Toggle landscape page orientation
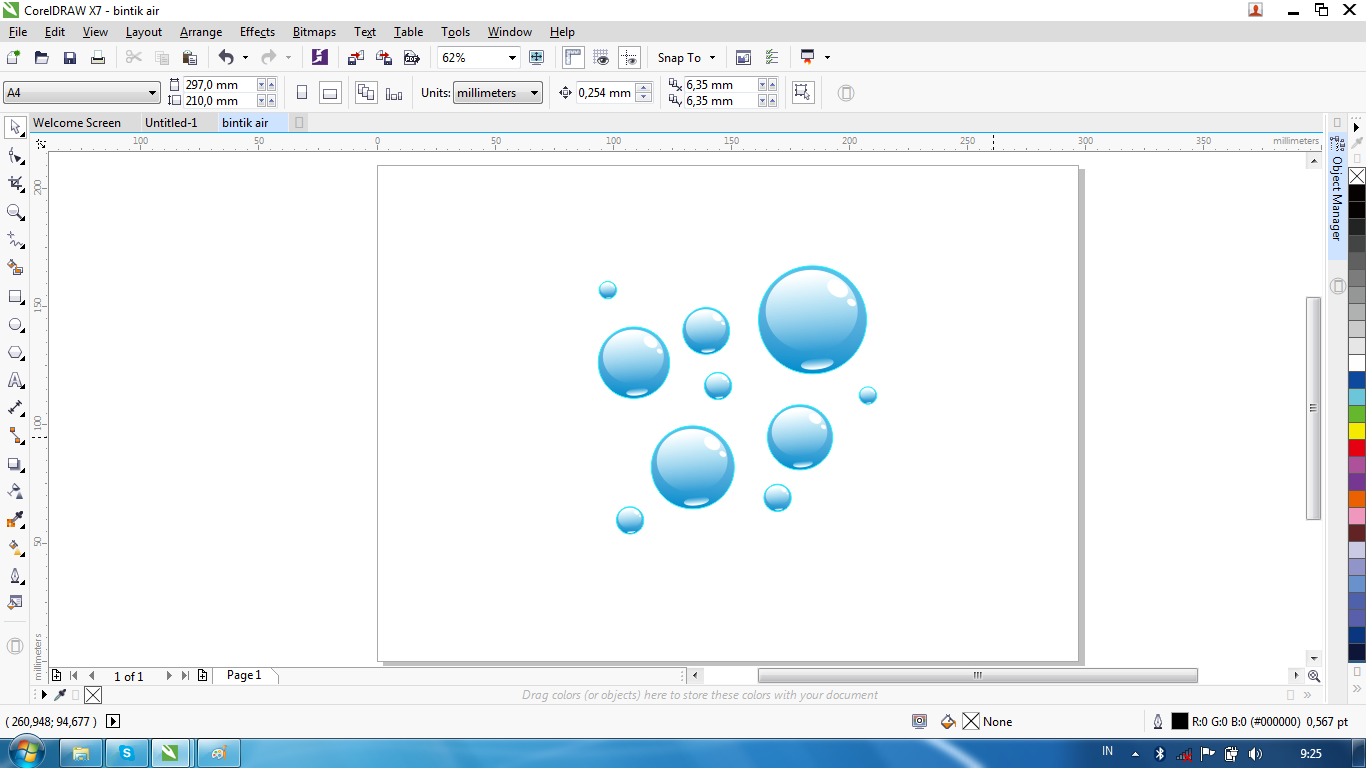Viewport: 1366px width, 768px height. (x=330, y=91)
